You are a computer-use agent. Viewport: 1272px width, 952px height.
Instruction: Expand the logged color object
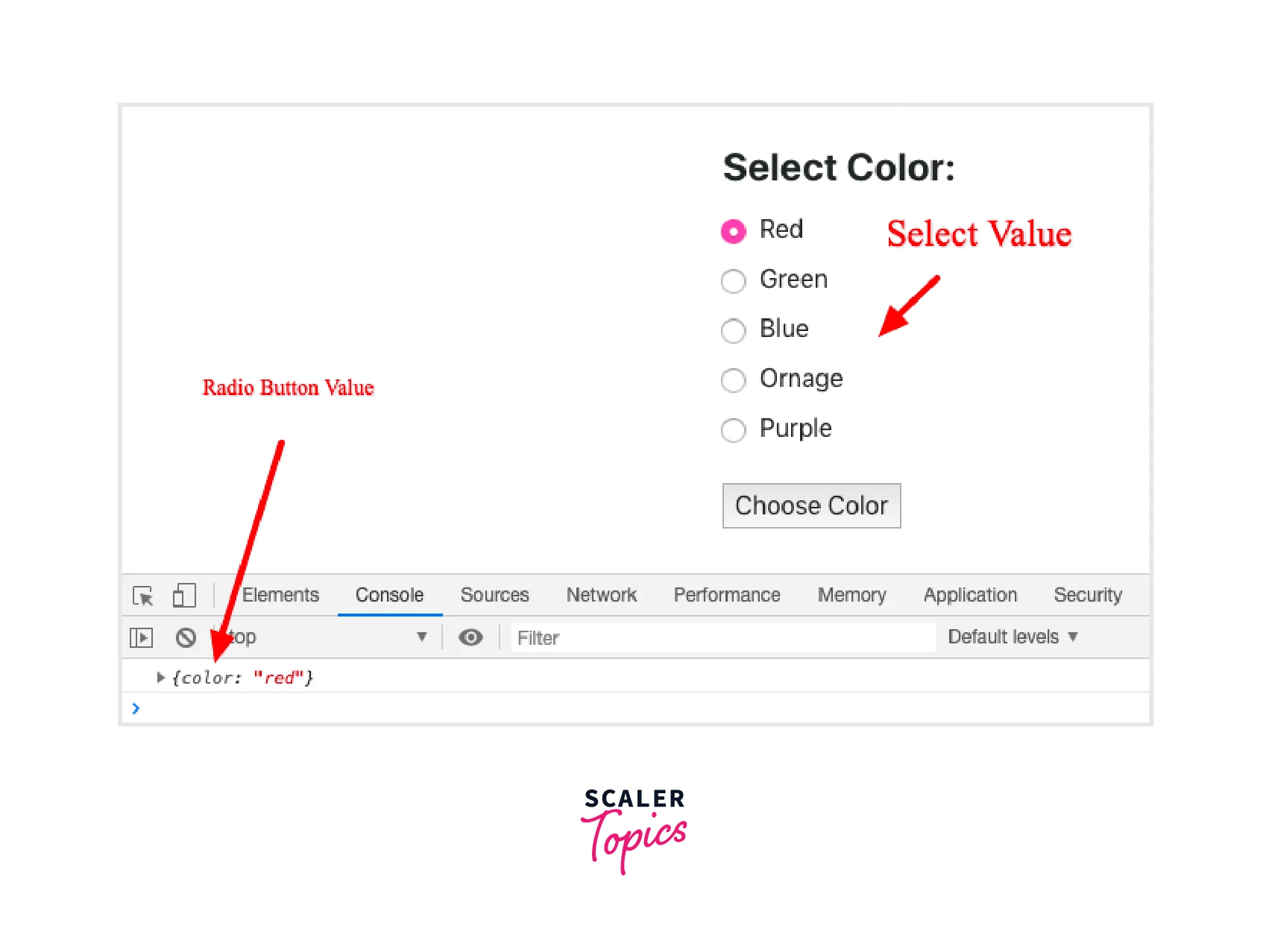click(160, 678)
